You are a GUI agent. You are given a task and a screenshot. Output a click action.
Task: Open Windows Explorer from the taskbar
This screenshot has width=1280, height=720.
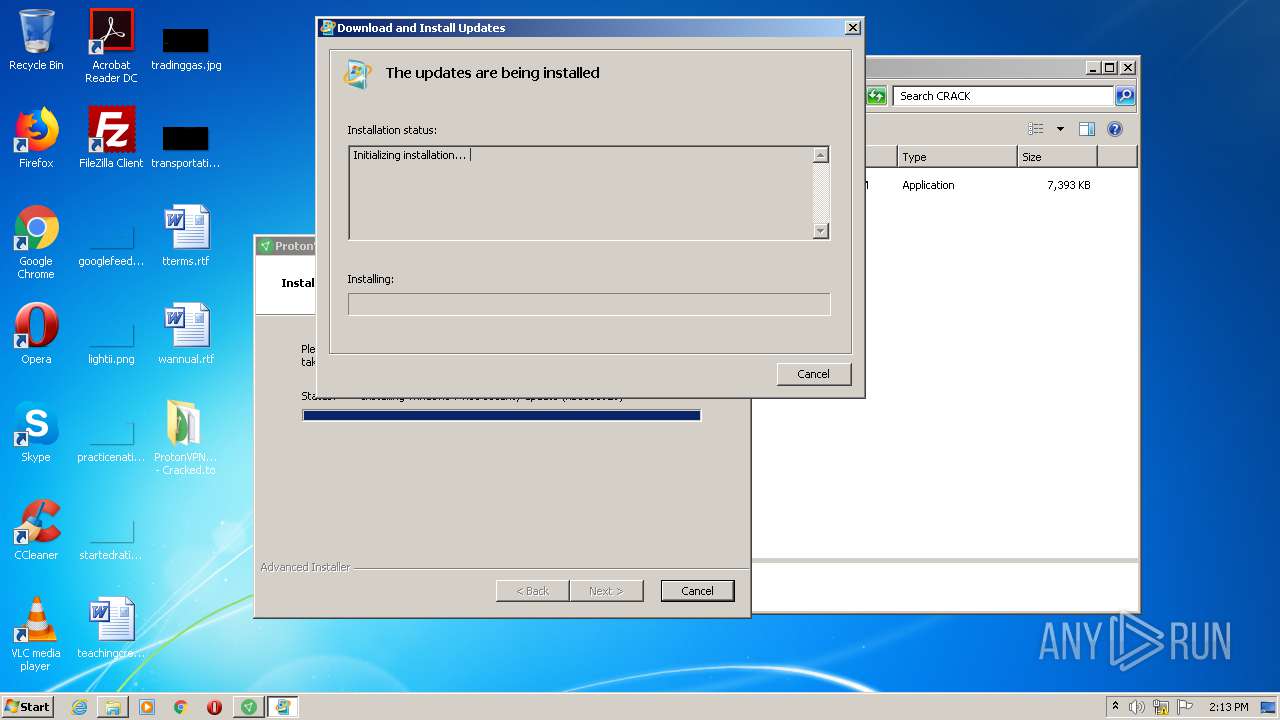tap(113, 707)
